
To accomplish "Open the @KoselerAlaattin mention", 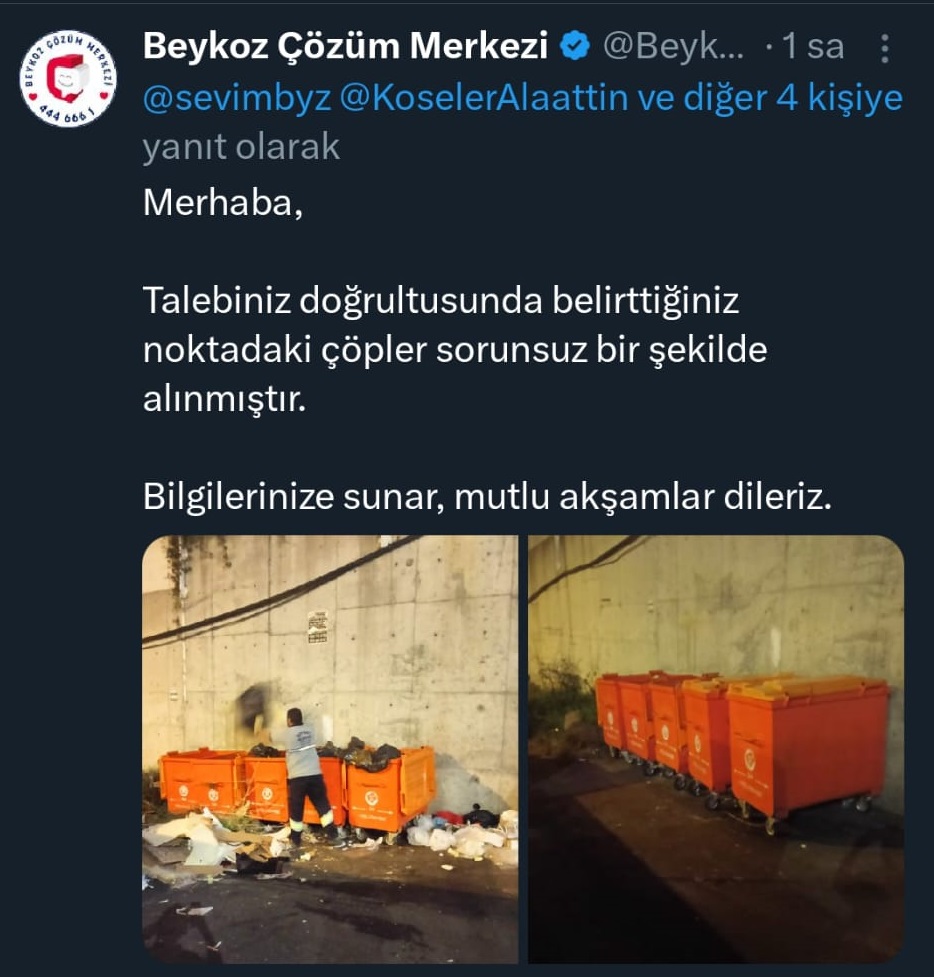I will click(484, 97).
